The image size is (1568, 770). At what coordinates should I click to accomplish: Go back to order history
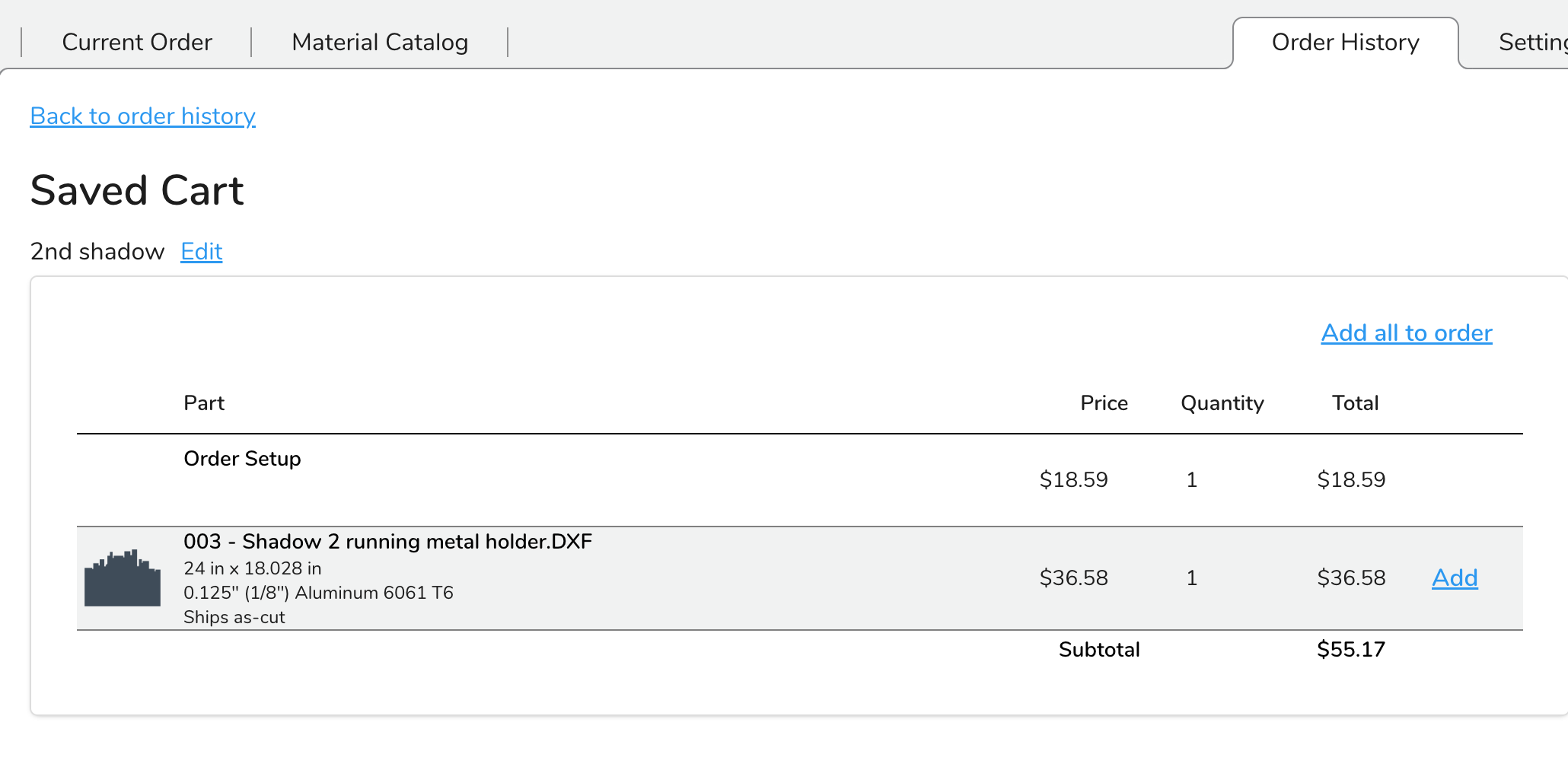coord(142,116)
